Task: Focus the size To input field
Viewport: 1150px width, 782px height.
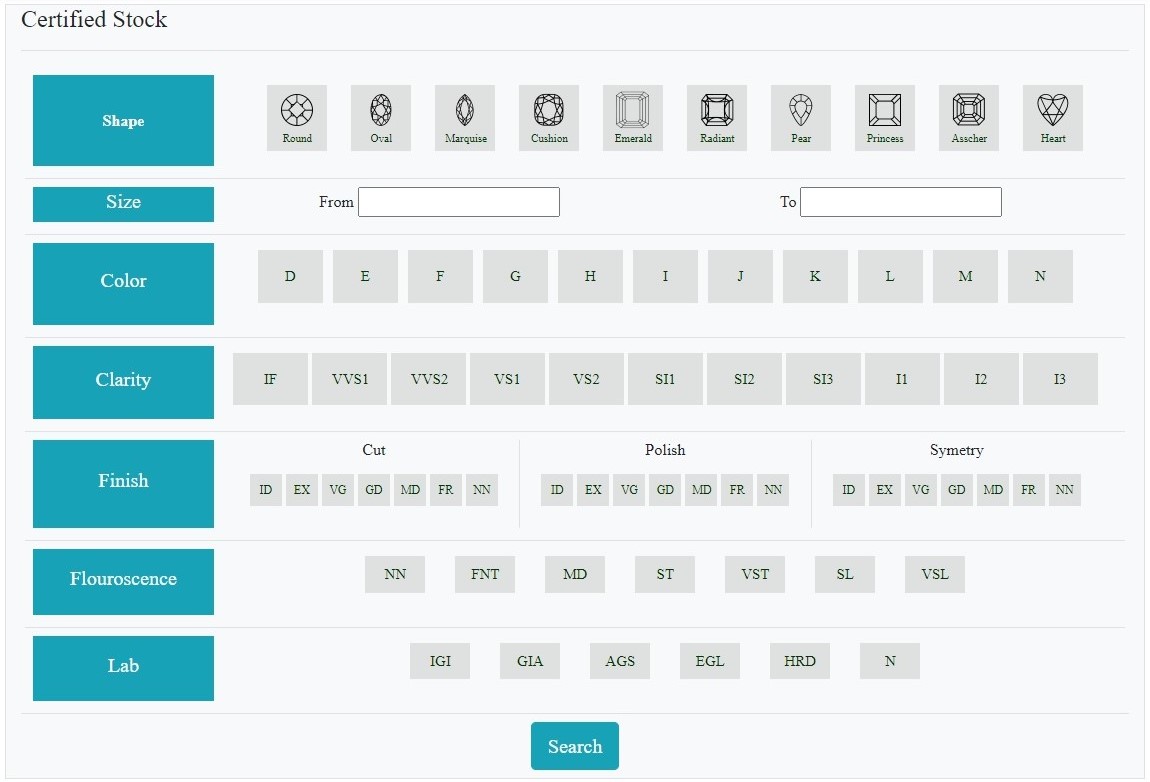Action: 901,202
